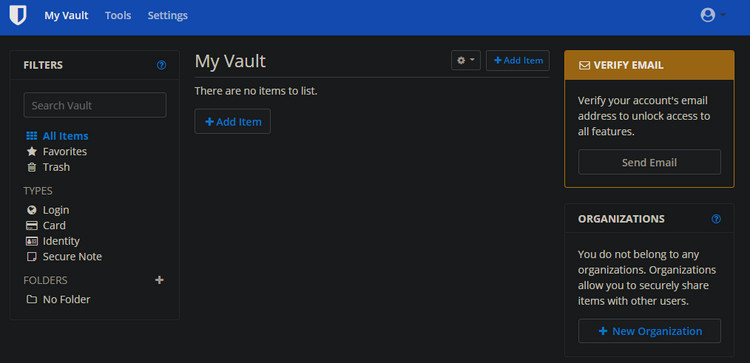Filter vault by Identity type

53,242
